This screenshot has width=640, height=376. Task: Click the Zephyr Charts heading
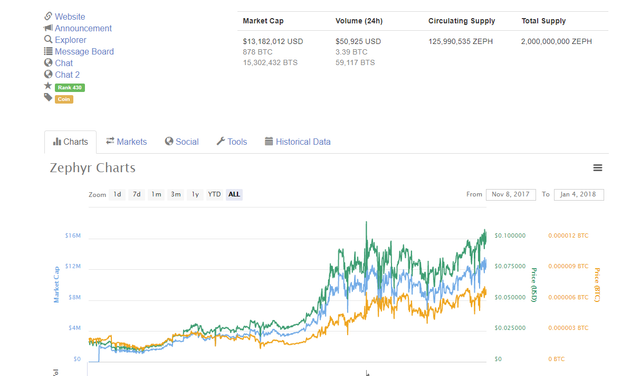(x=93, y=168)
